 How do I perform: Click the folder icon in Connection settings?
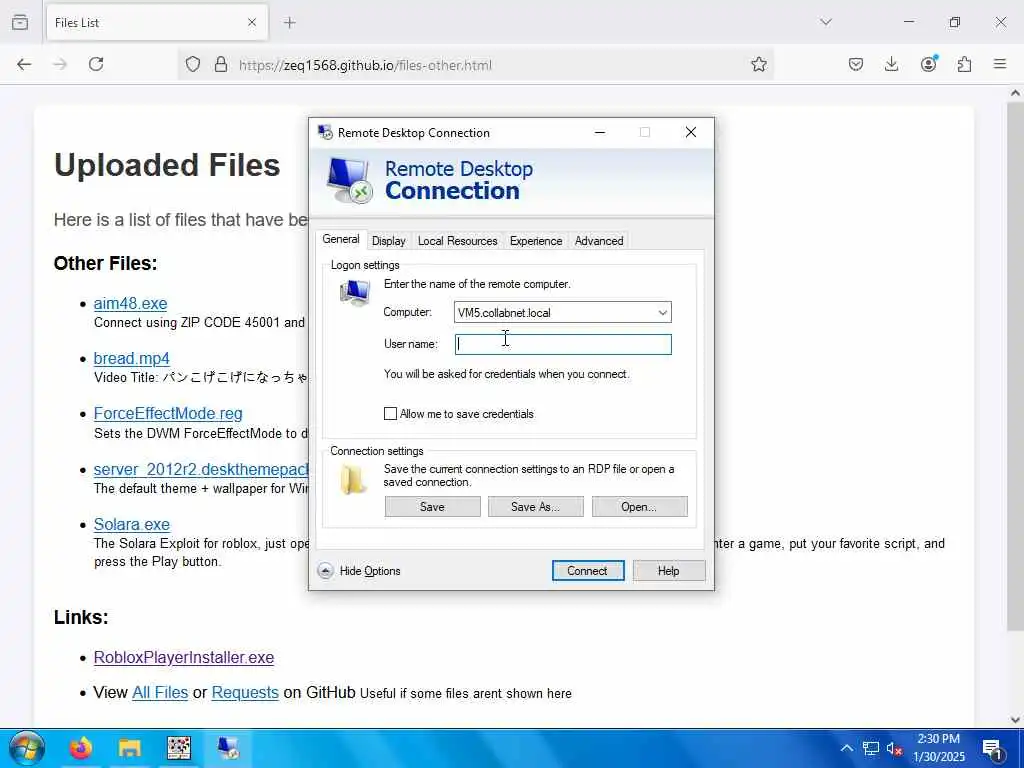(x=353, y=479)
